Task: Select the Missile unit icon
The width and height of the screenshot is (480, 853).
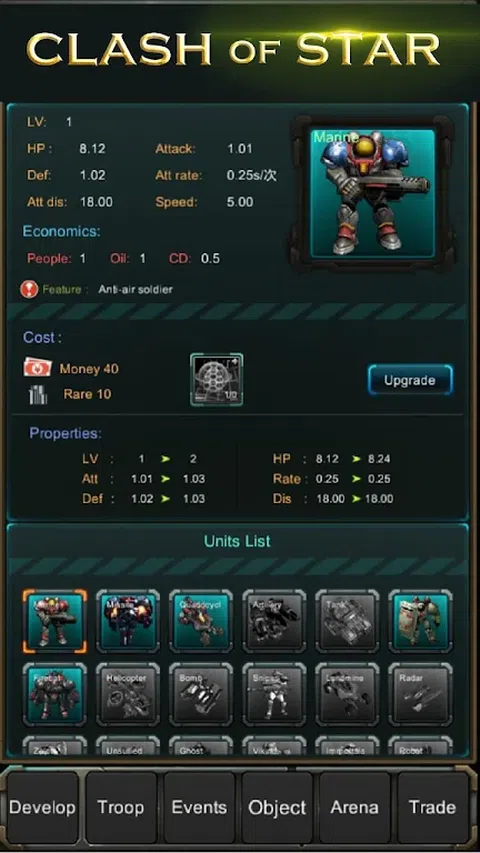Action: pyautogui.click(x=128, y=621)
